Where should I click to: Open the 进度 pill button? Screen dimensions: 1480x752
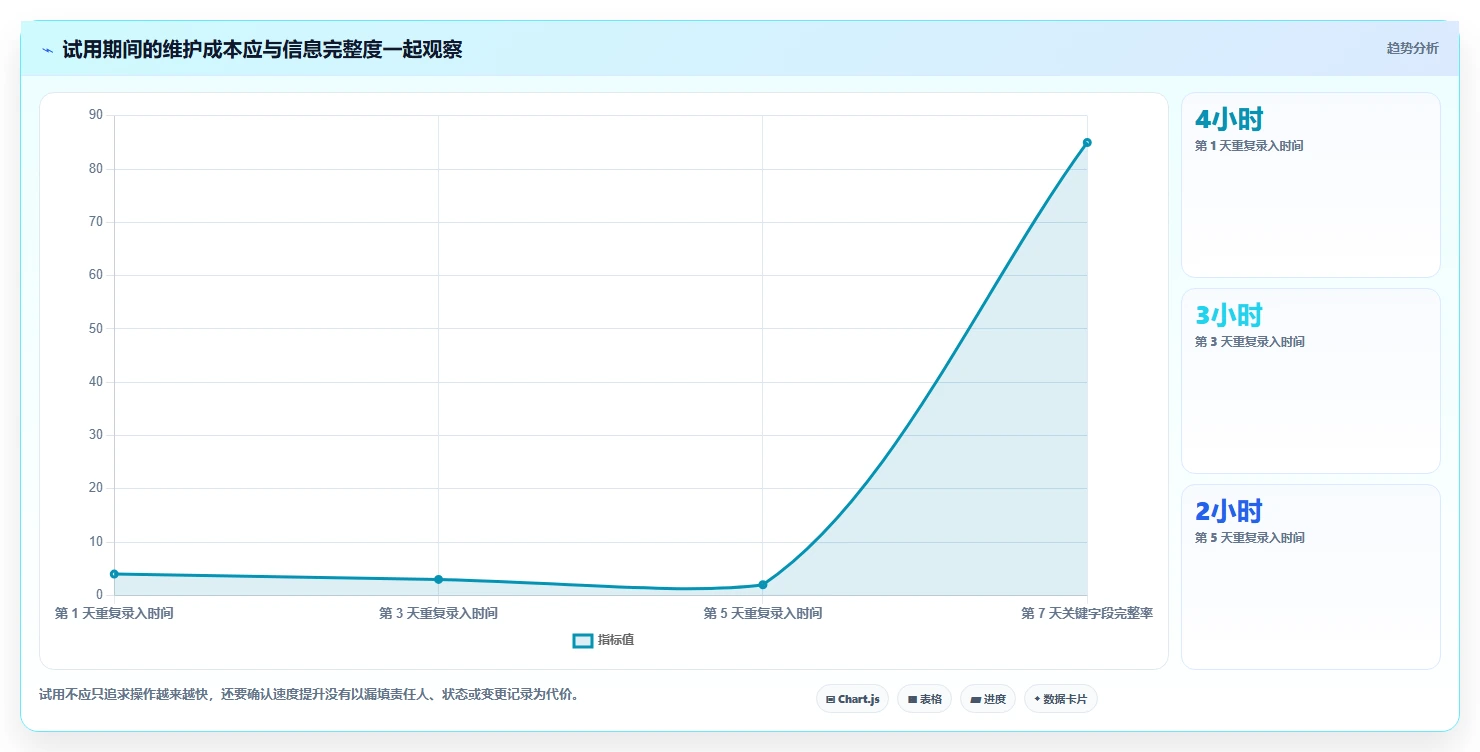[x=987, y=699]
